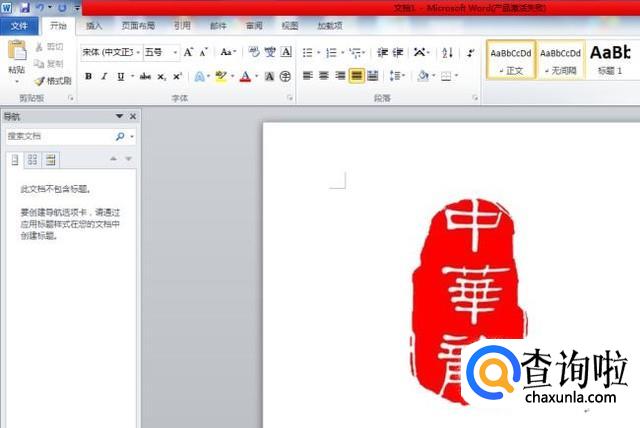The height and width of the screenshot is (428, 640).
Task: Click the Asian Layout icon
Action: pos(419,53)
